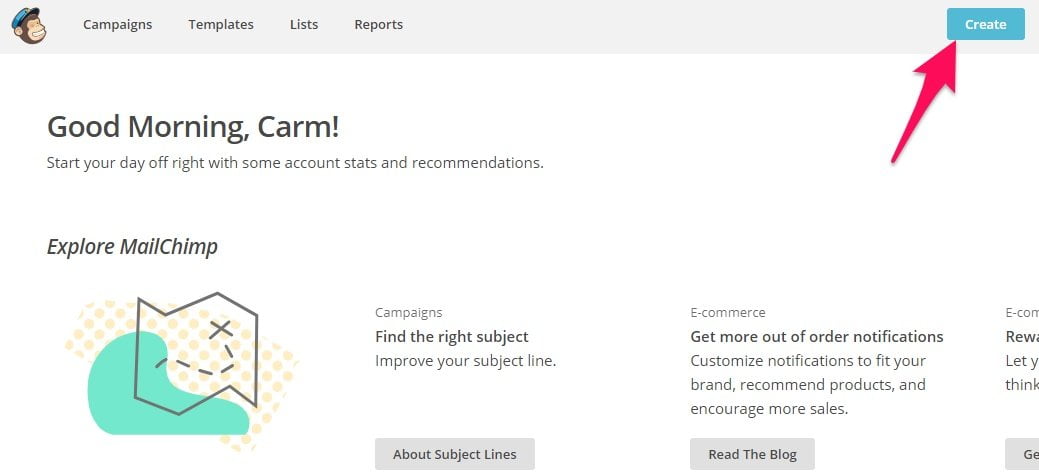1039x472 pixels.
Task: Click the Start your day off right subtitle
Action: 295,162
